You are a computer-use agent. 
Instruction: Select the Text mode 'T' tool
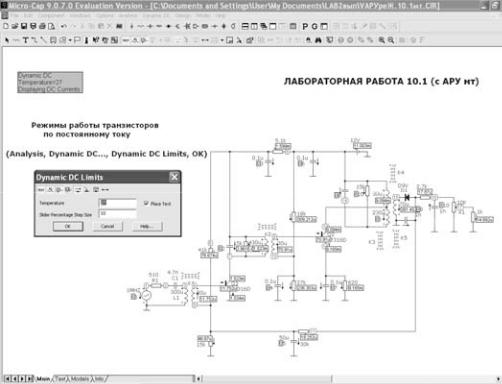click(x=25, y=40)
